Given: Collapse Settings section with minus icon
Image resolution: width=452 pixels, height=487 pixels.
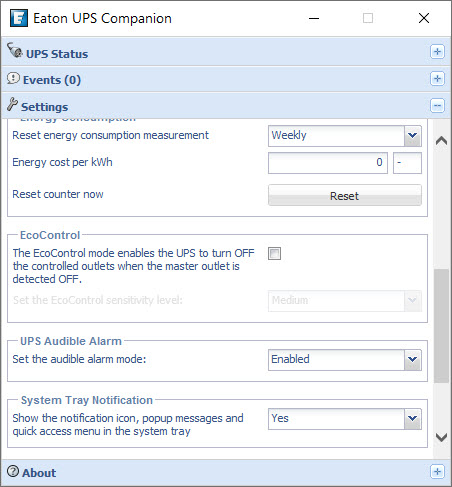Looking at the screenshot, I should click(x=437, y=106).
